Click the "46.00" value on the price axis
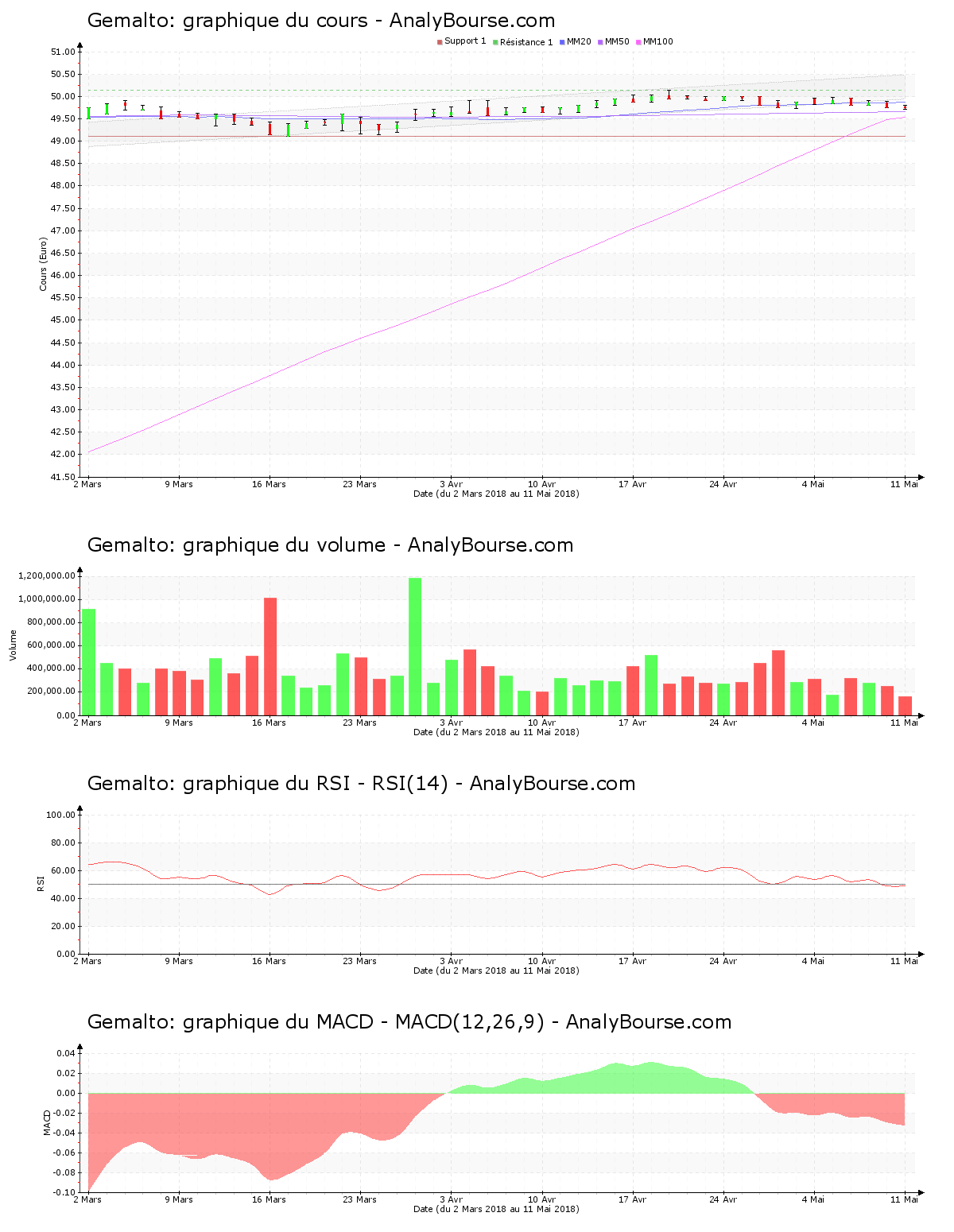Viewport: 954px width, 1232px height. [63, 275]
